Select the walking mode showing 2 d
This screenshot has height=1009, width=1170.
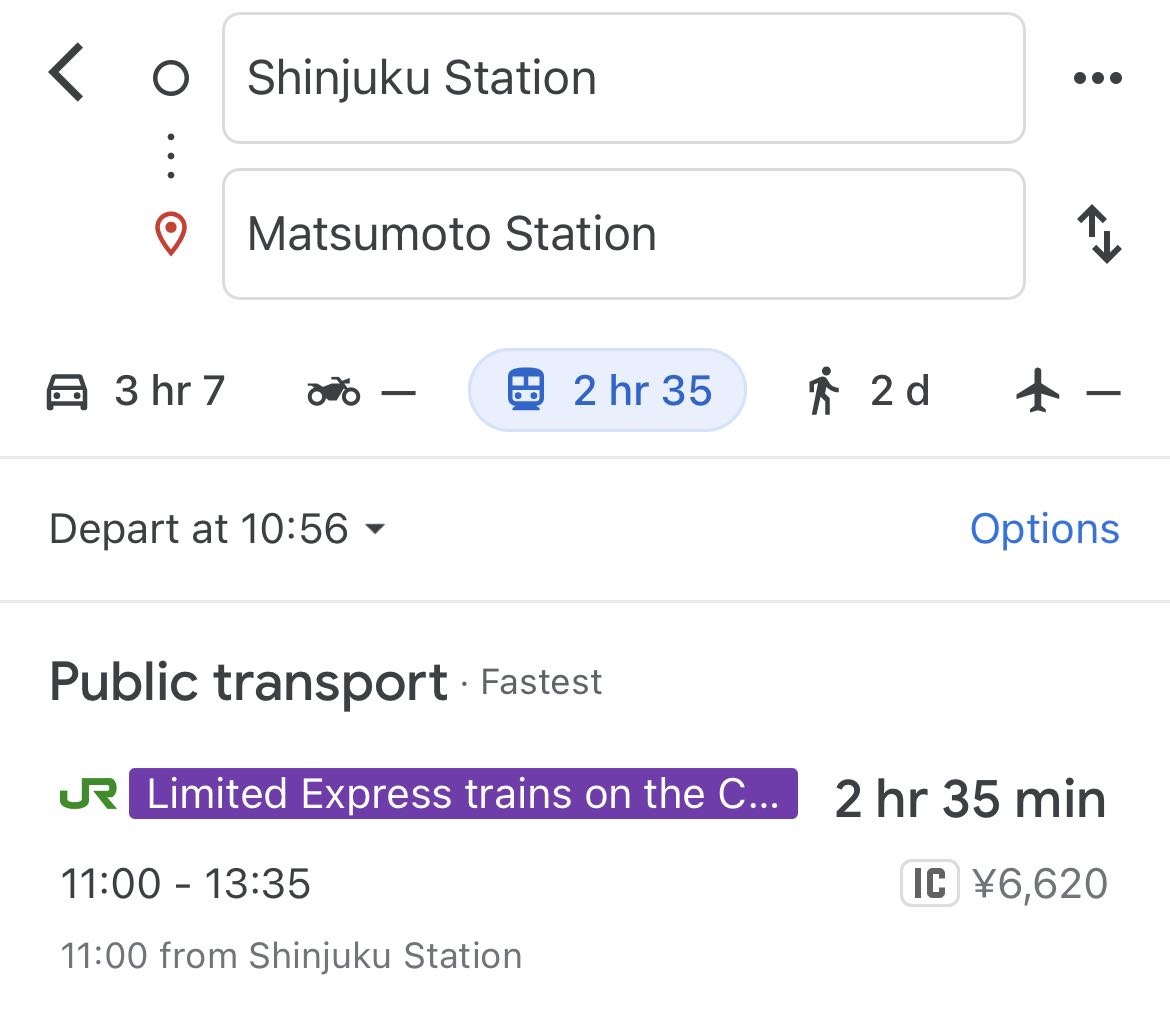[x=869, y=391]
